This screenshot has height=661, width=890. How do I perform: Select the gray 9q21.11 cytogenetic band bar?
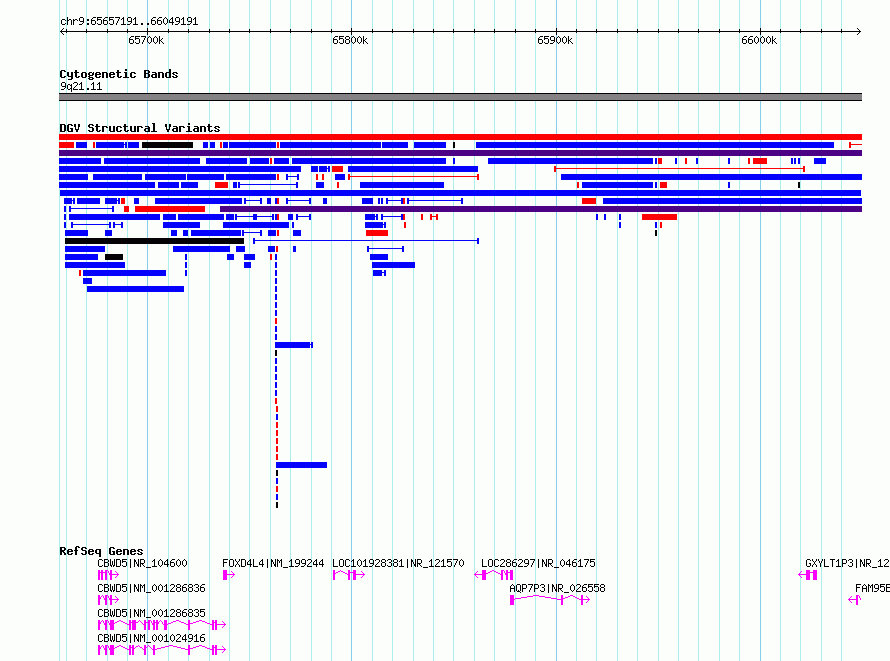click(460, 97)
